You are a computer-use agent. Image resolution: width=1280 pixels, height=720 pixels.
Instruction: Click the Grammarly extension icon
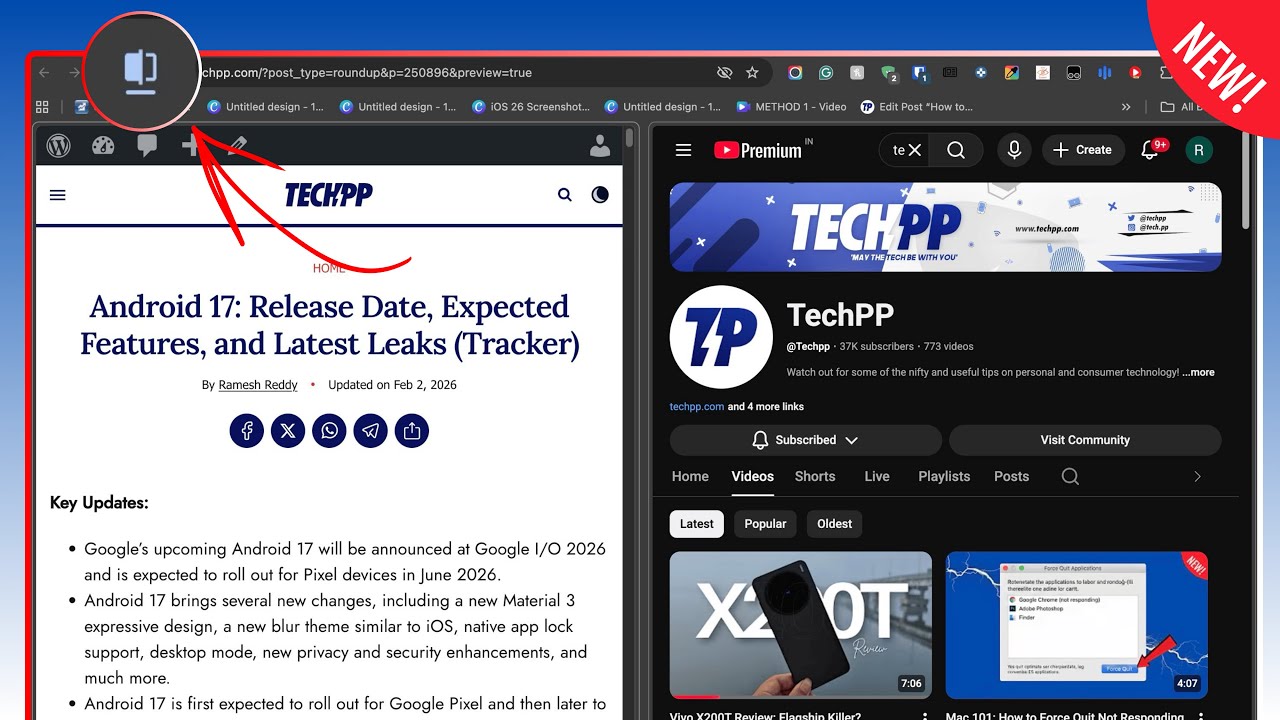click(826, 72)
